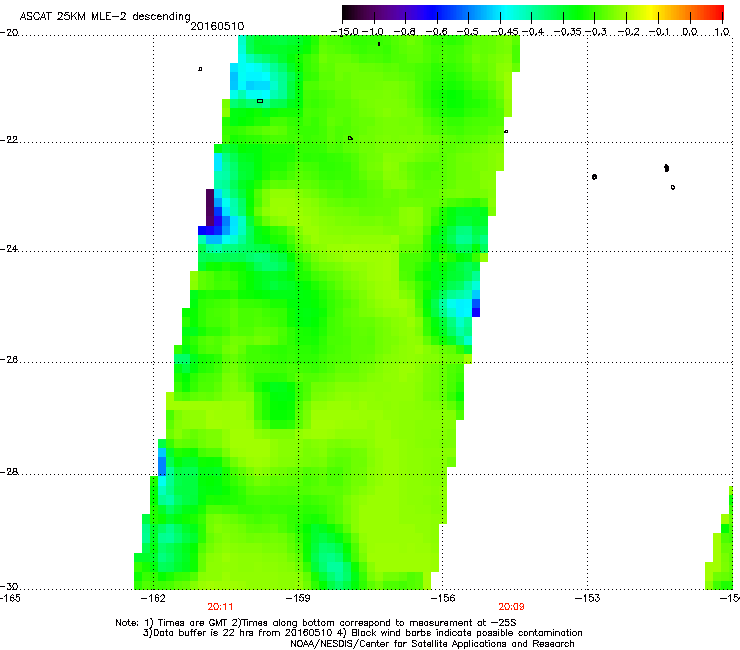Click the -162 longitude axis label
Image resolution: width=740 pixels, height=650 pixels.
coord(154,598)
